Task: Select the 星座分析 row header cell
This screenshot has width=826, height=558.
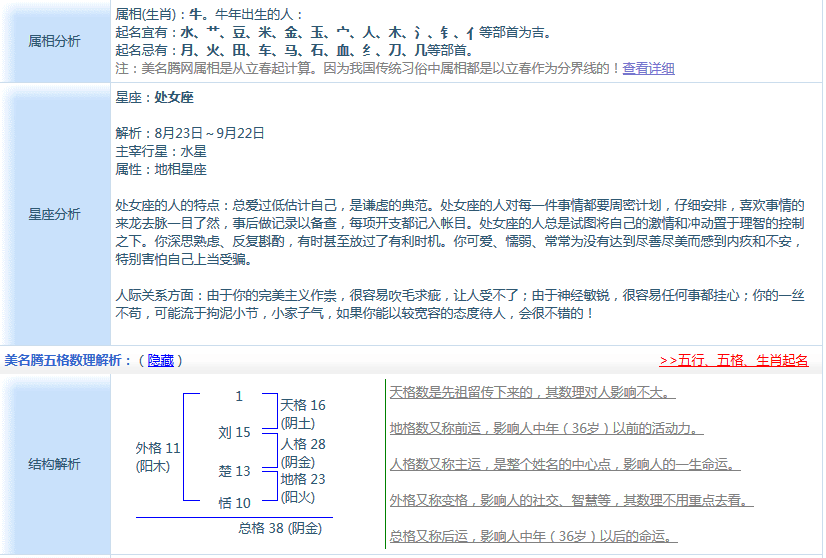Action: [55, 214]
